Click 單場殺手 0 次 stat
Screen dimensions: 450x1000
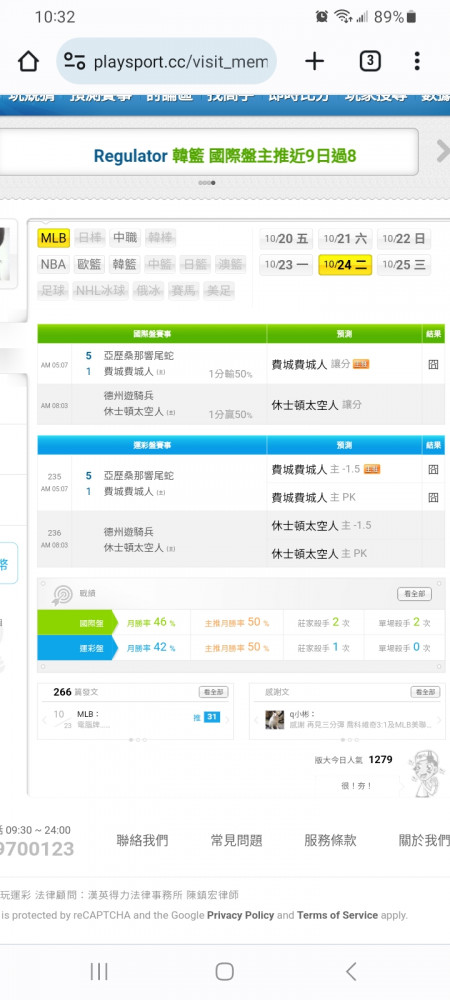coord(404,647)
